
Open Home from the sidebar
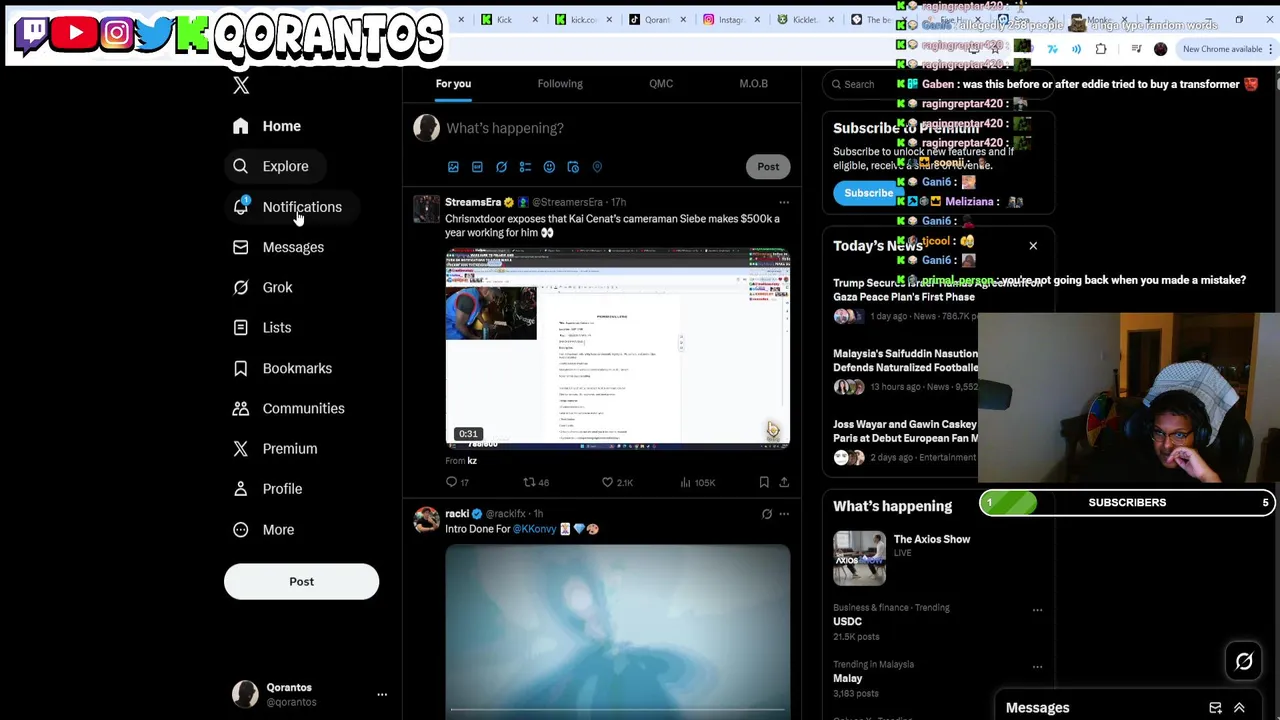click(266, 126)
